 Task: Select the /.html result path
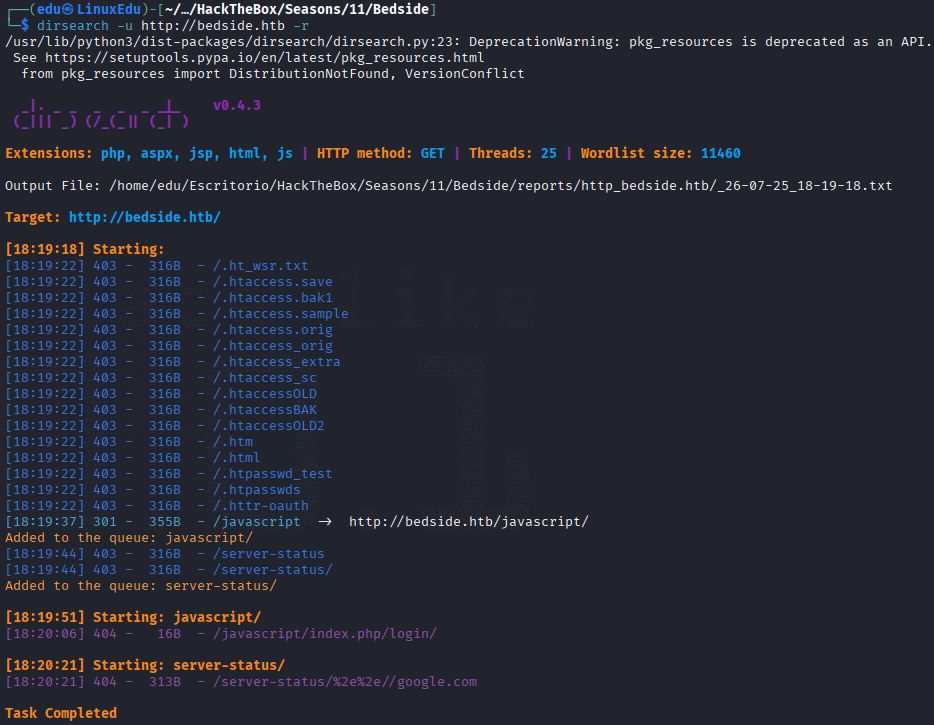tap(237, 458)
